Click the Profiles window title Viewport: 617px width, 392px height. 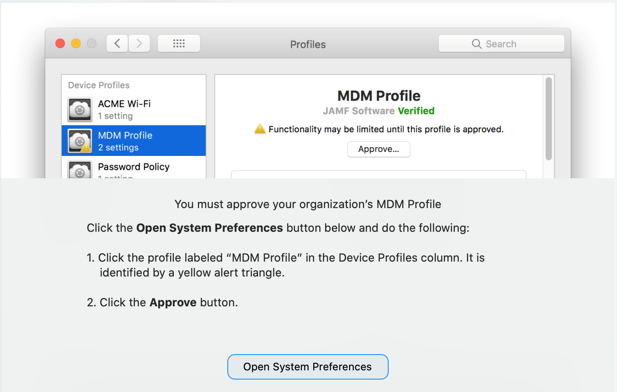[308, 44]
